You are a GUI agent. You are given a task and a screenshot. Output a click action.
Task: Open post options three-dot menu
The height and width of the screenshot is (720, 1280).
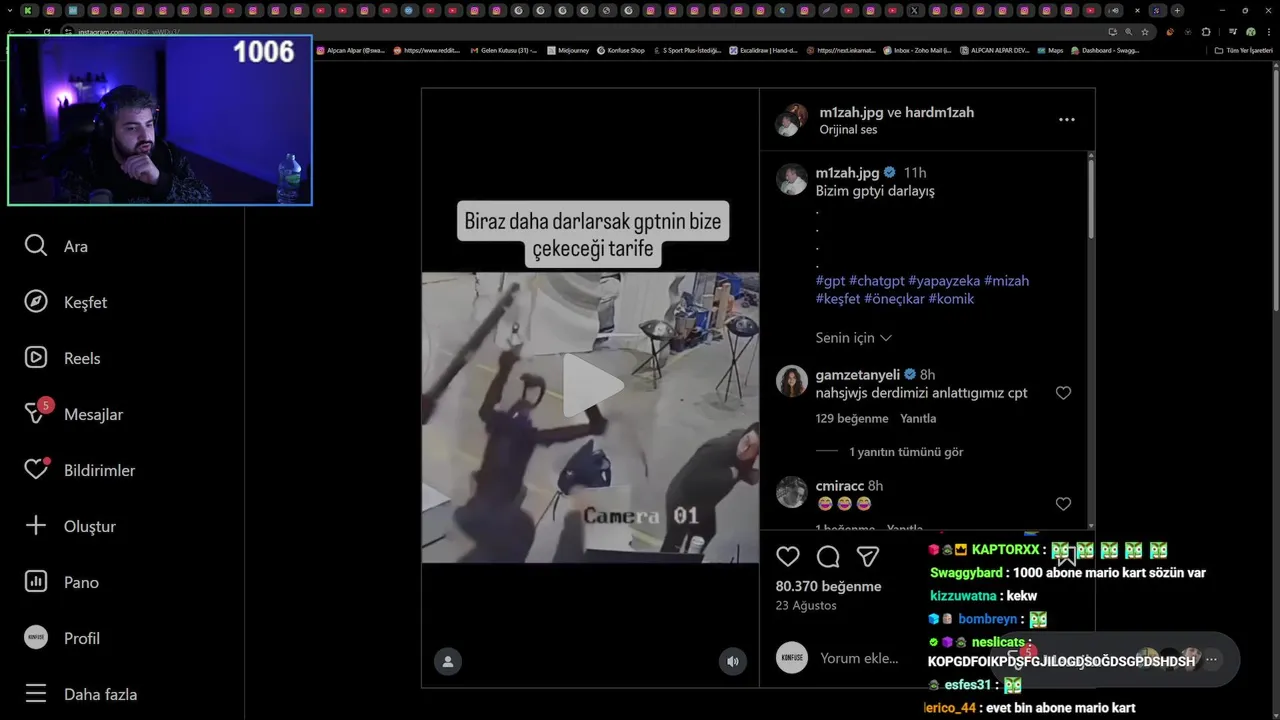[x=1067, y=119]
